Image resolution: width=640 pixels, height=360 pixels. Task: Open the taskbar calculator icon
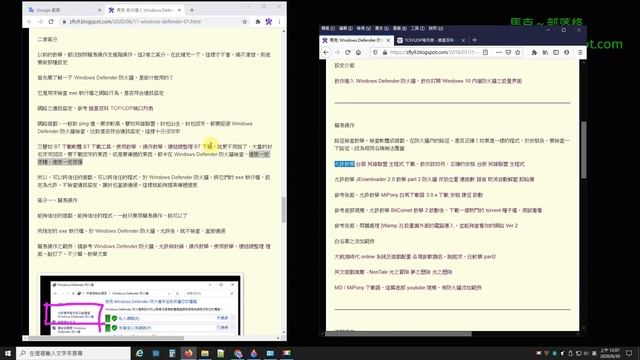172,353
